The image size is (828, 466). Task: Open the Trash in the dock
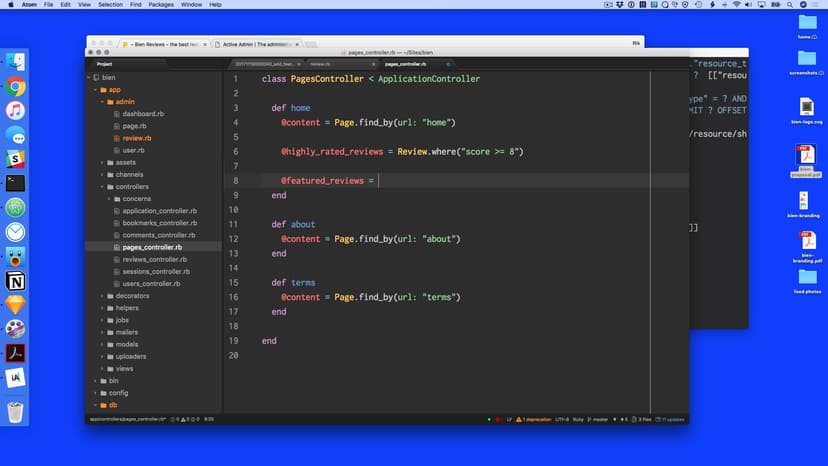tap(16, 411)
